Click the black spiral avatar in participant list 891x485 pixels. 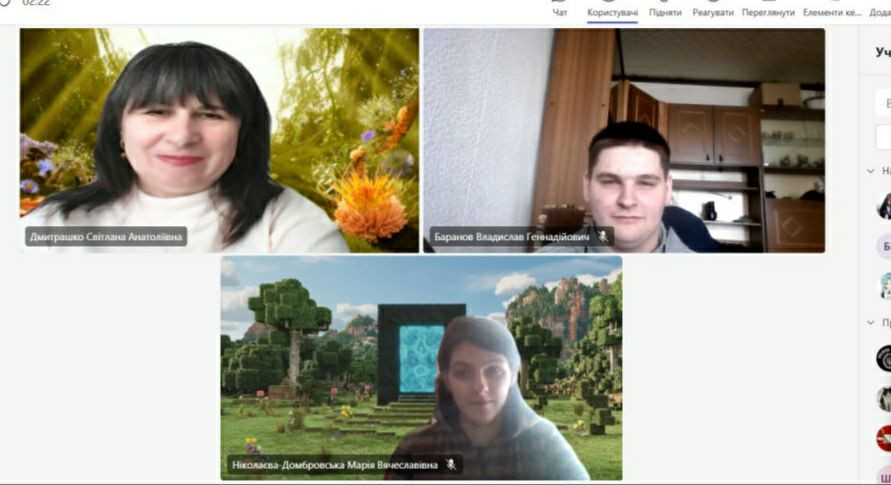pos(884,357)
